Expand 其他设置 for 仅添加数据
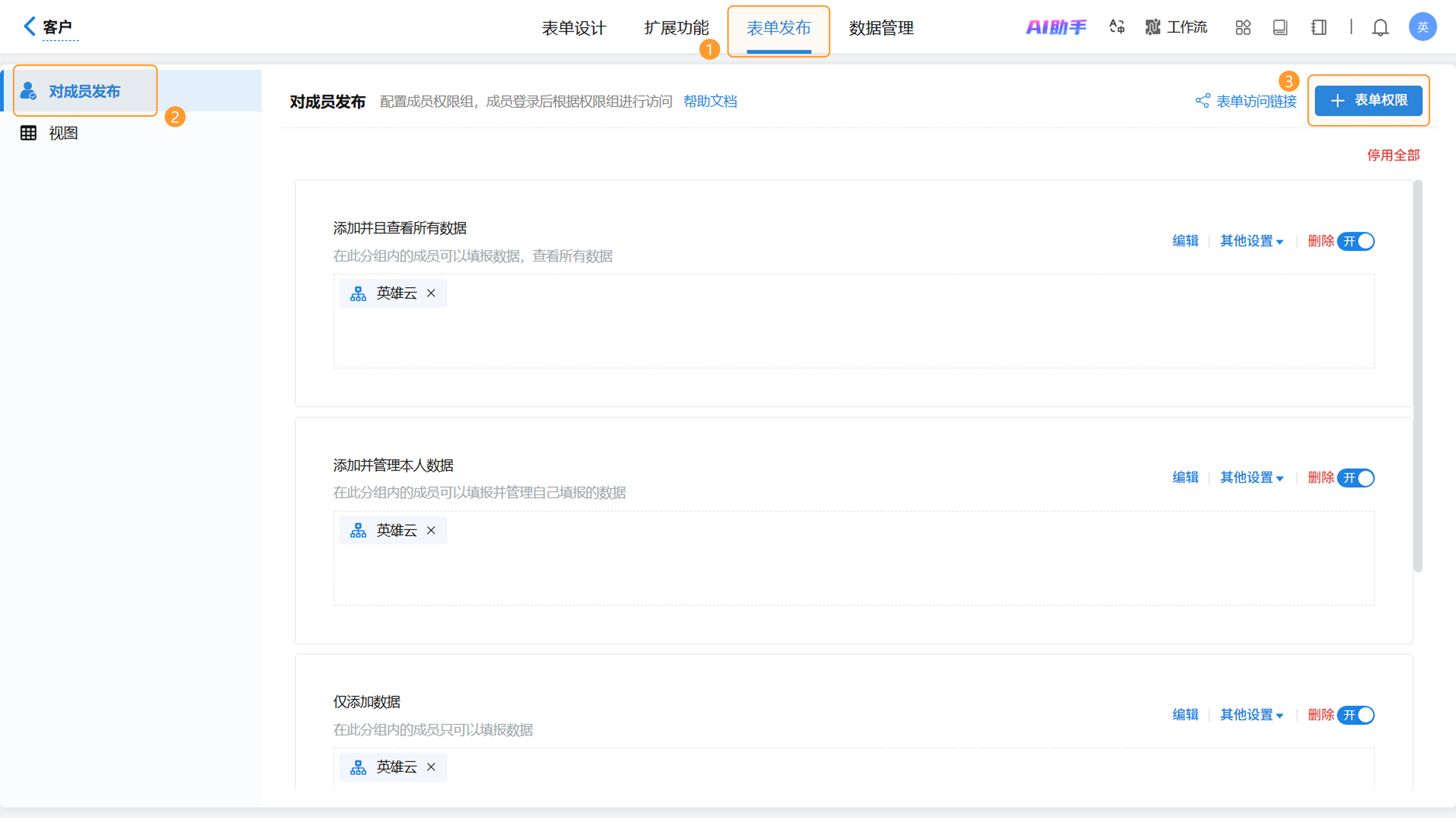The height and width of the screenshot is (818, 1456). coord(1251,715)
